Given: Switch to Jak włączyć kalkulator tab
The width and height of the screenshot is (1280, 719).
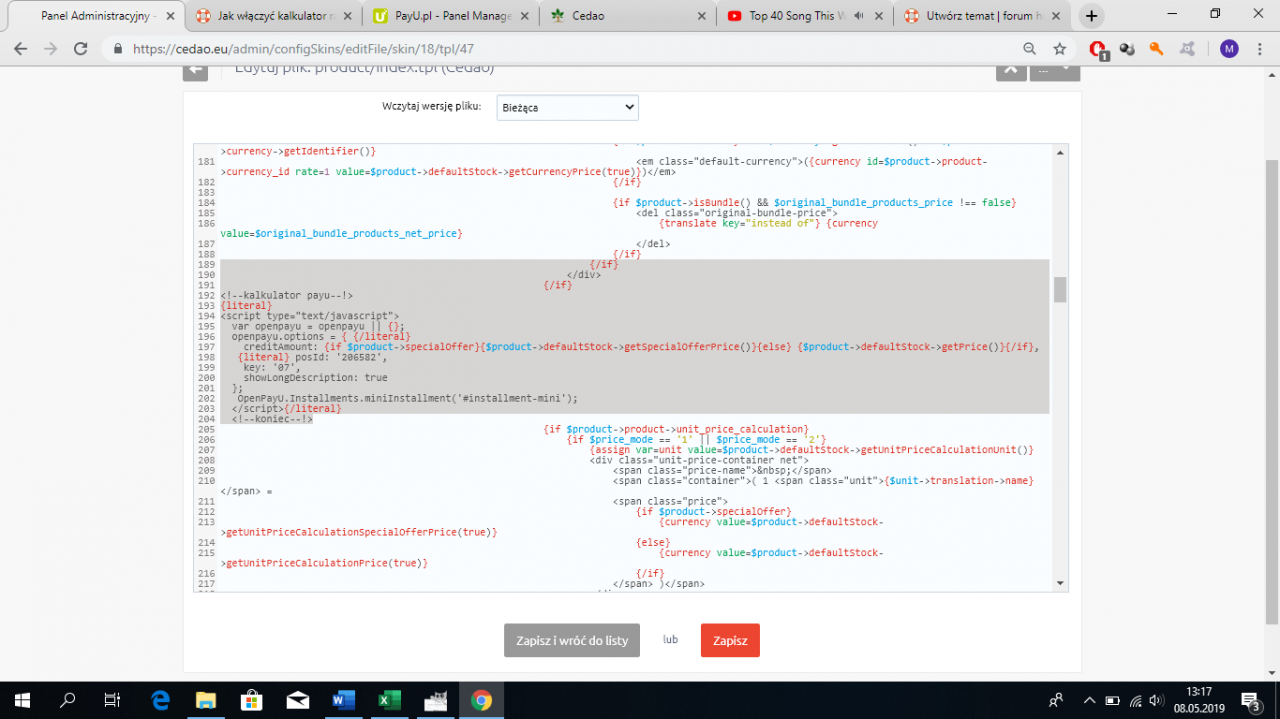Looking at the screenshot, I should pos(273,16).
